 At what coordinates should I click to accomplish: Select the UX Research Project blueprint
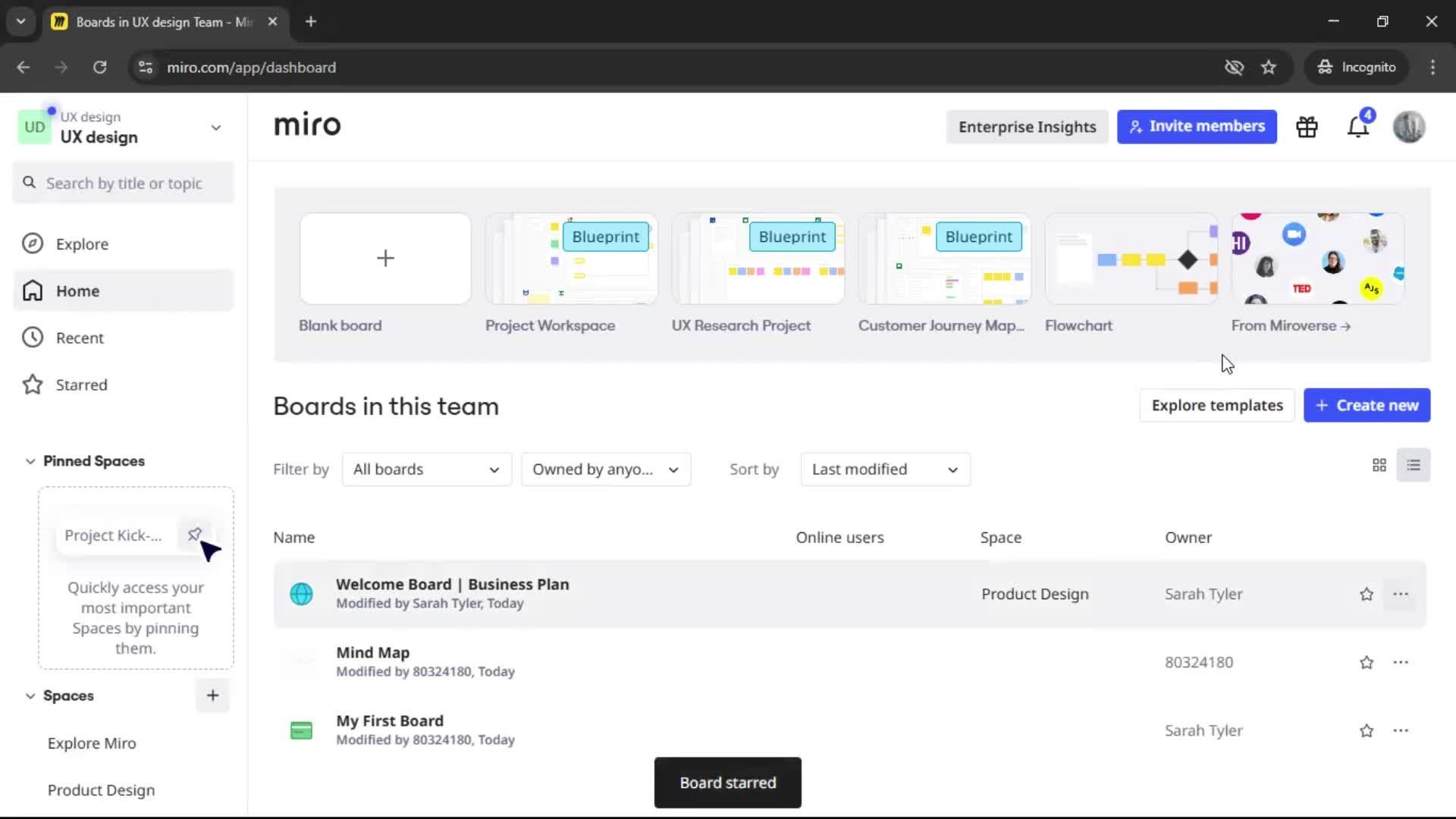758,259
